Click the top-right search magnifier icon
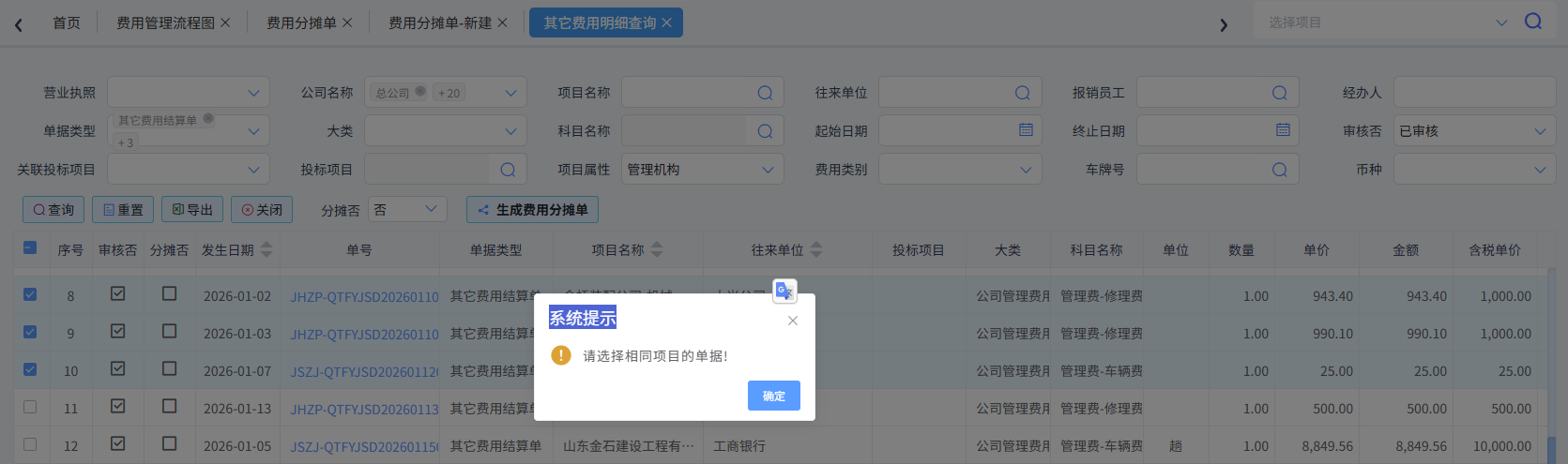Screen dimensions: 1568x464 click(x=1533, y=22)
